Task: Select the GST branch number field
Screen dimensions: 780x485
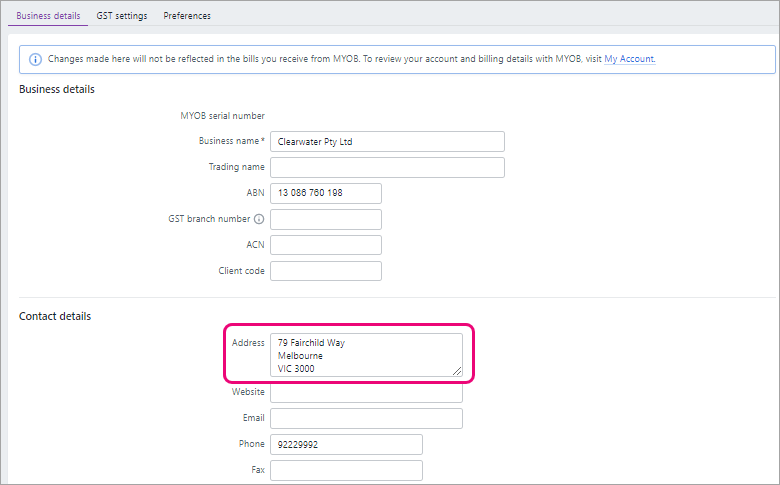Action: (326, 219)
